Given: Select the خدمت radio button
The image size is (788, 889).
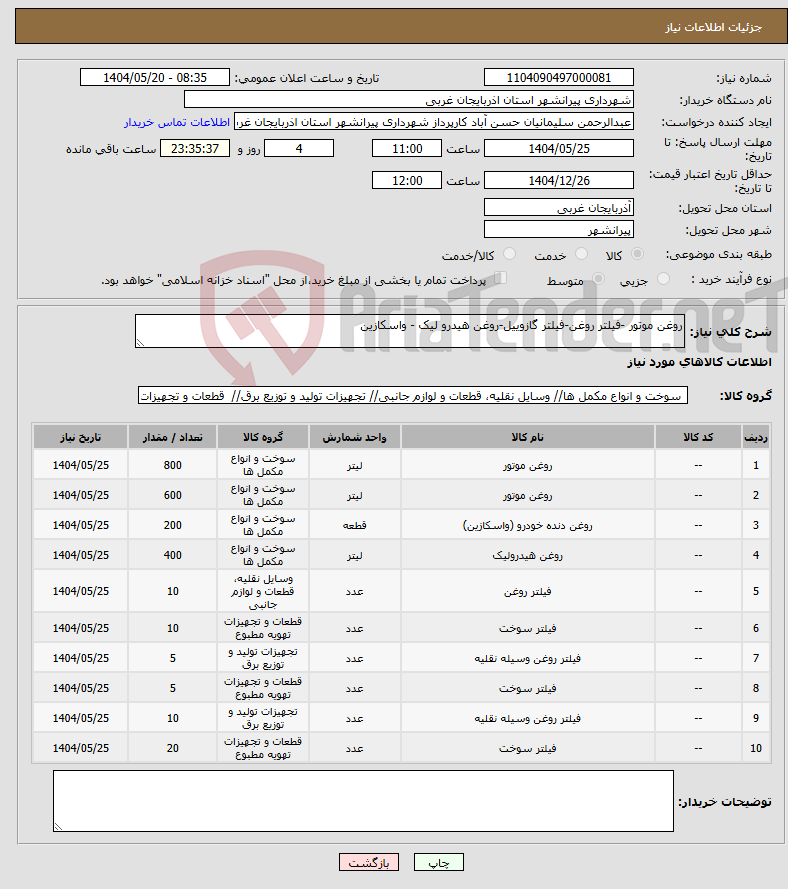Looking at the screenshot, I should (581, 254).
